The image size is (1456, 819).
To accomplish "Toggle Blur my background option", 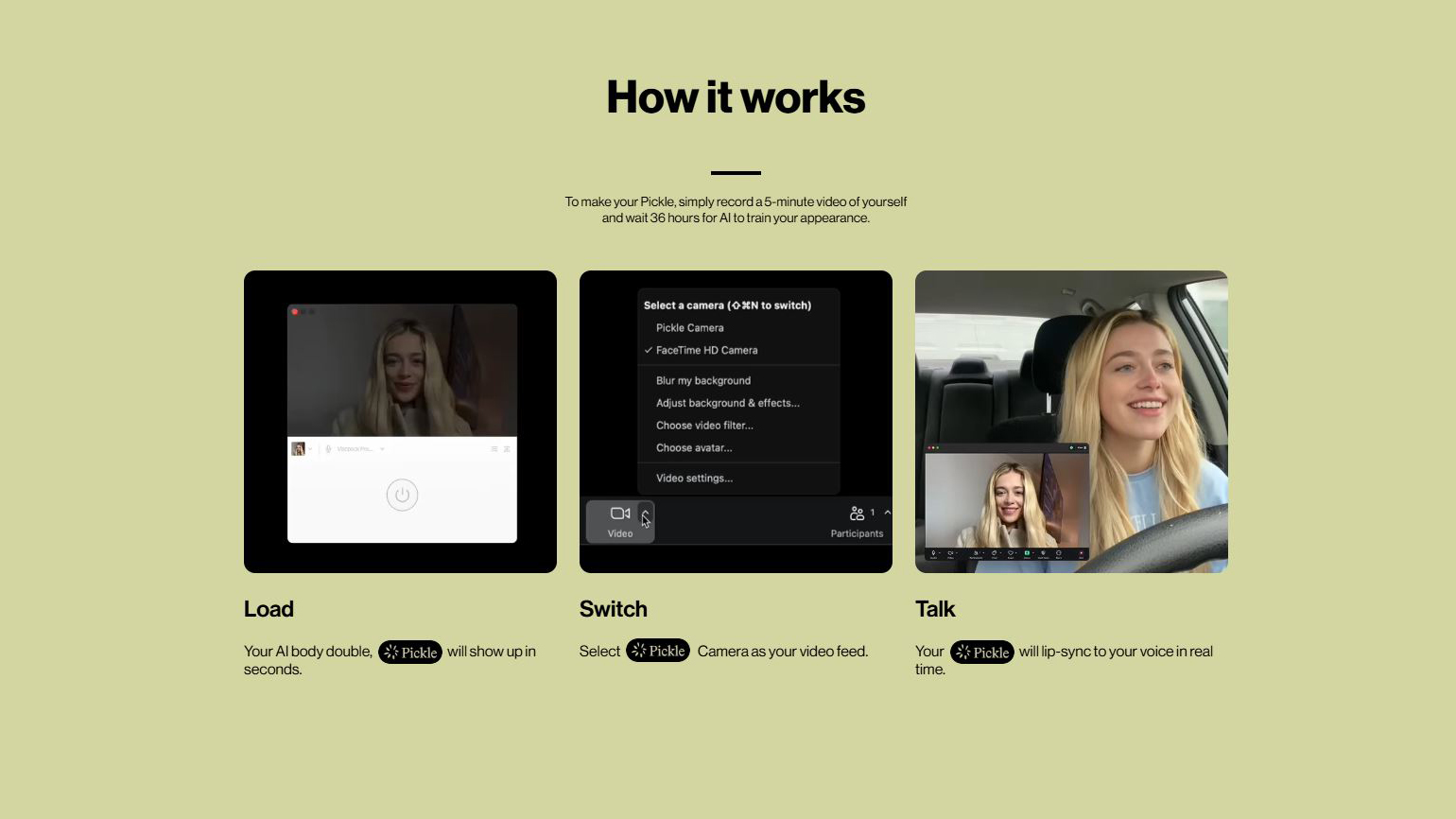I will point(702,381).
